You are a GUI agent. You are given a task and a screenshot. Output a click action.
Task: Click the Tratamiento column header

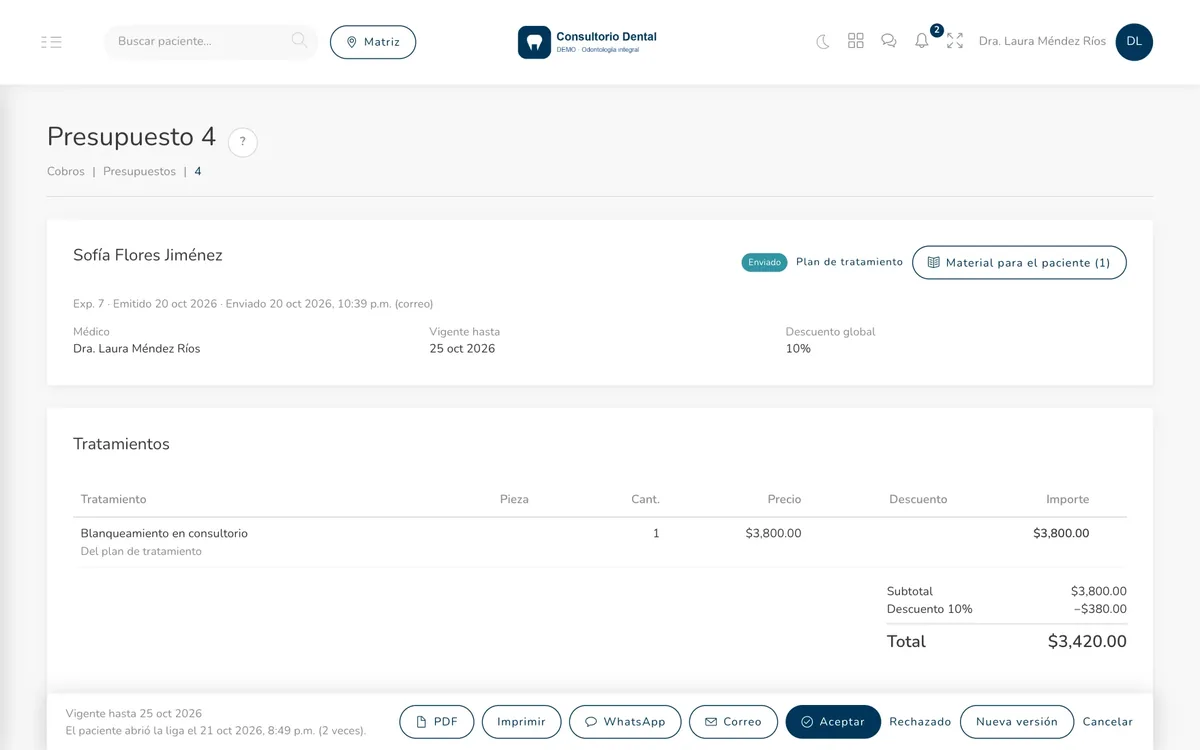114,499
